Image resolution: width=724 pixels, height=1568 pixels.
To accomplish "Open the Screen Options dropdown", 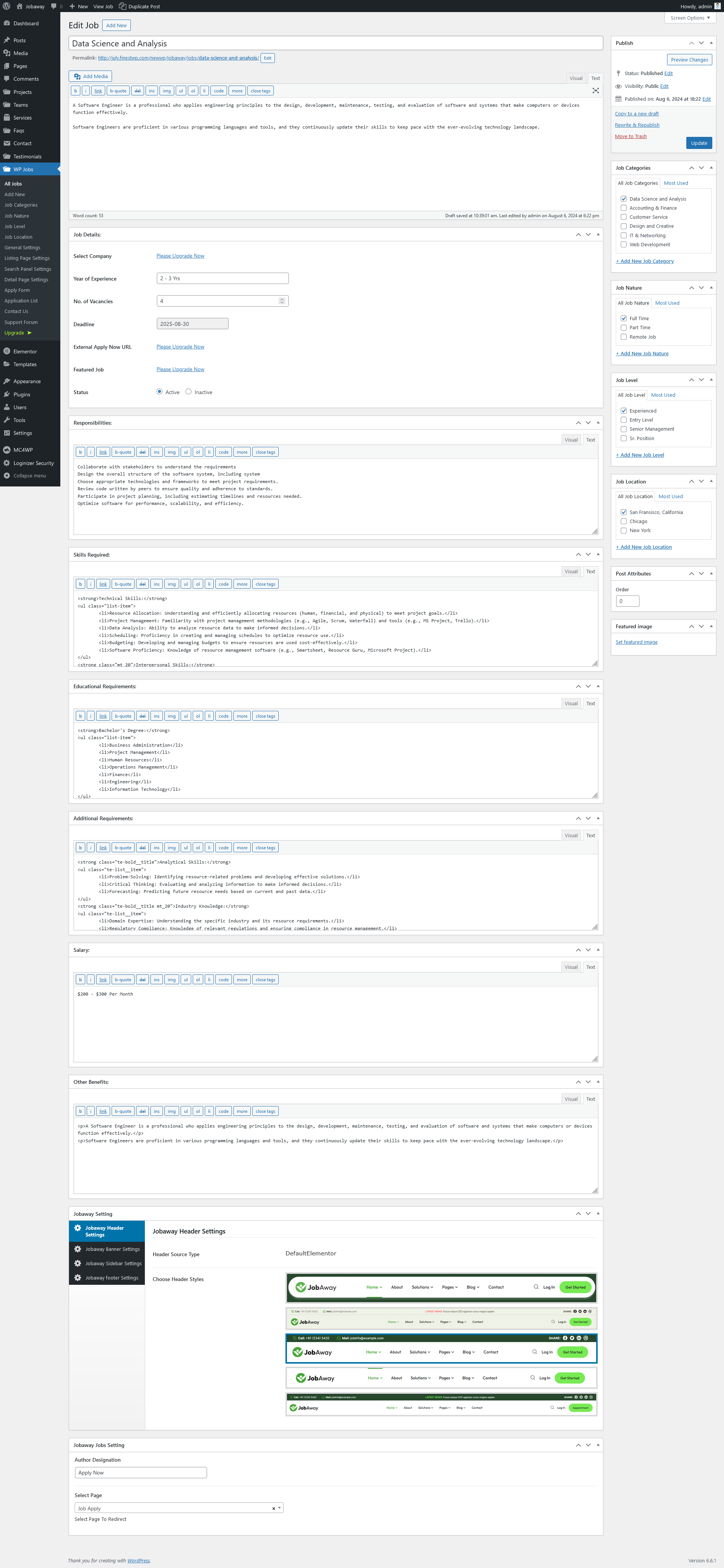I will pos(690,18).
